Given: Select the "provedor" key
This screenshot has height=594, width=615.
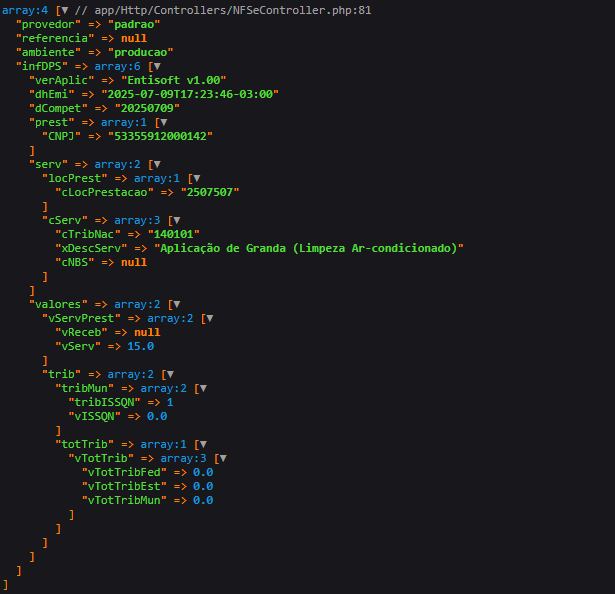Looking at the screenshot, I should coord(48,25).
